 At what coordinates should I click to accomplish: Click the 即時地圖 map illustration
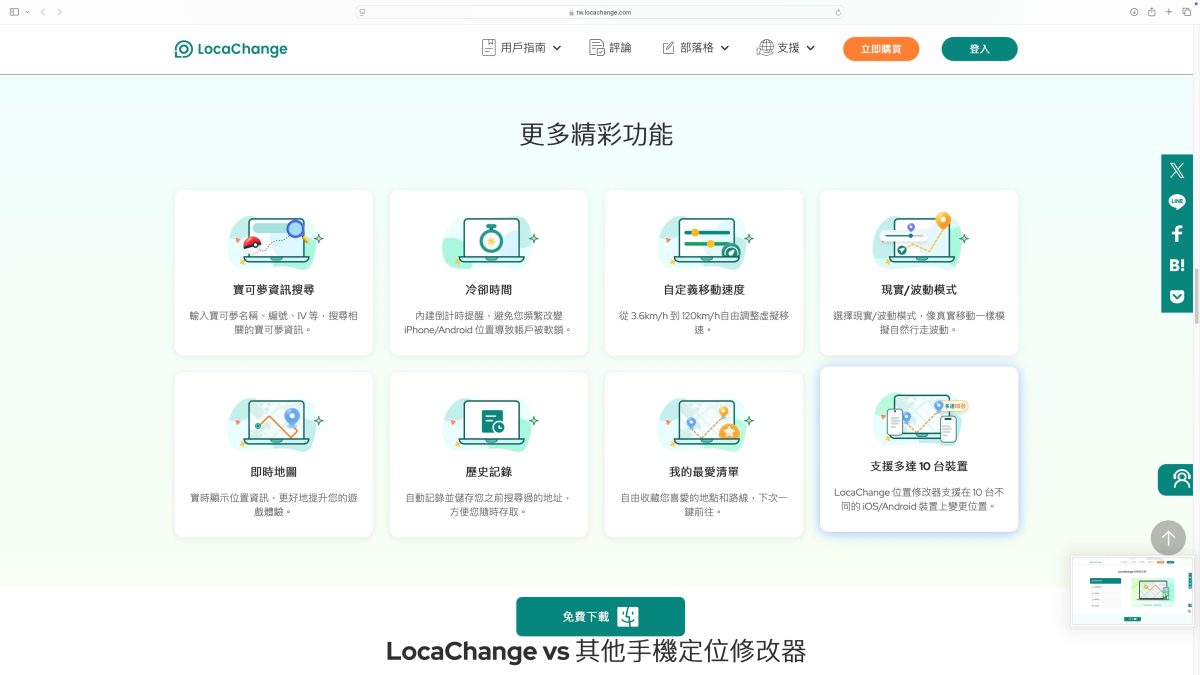tap(274, 423)
